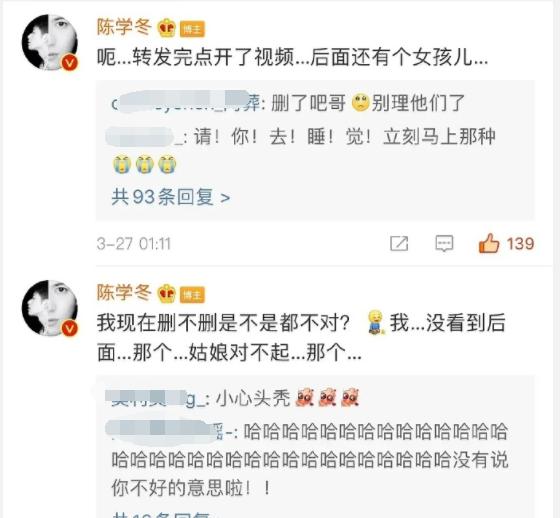
Task: Tap the orange verified badge on second avatar
Action: [x=69, y=328]
